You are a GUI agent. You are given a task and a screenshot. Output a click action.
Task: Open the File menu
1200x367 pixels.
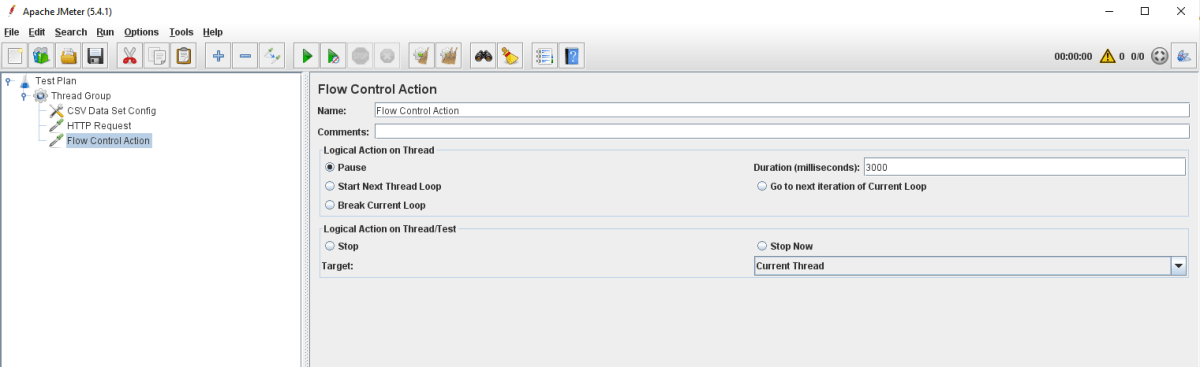click(12, 32)
